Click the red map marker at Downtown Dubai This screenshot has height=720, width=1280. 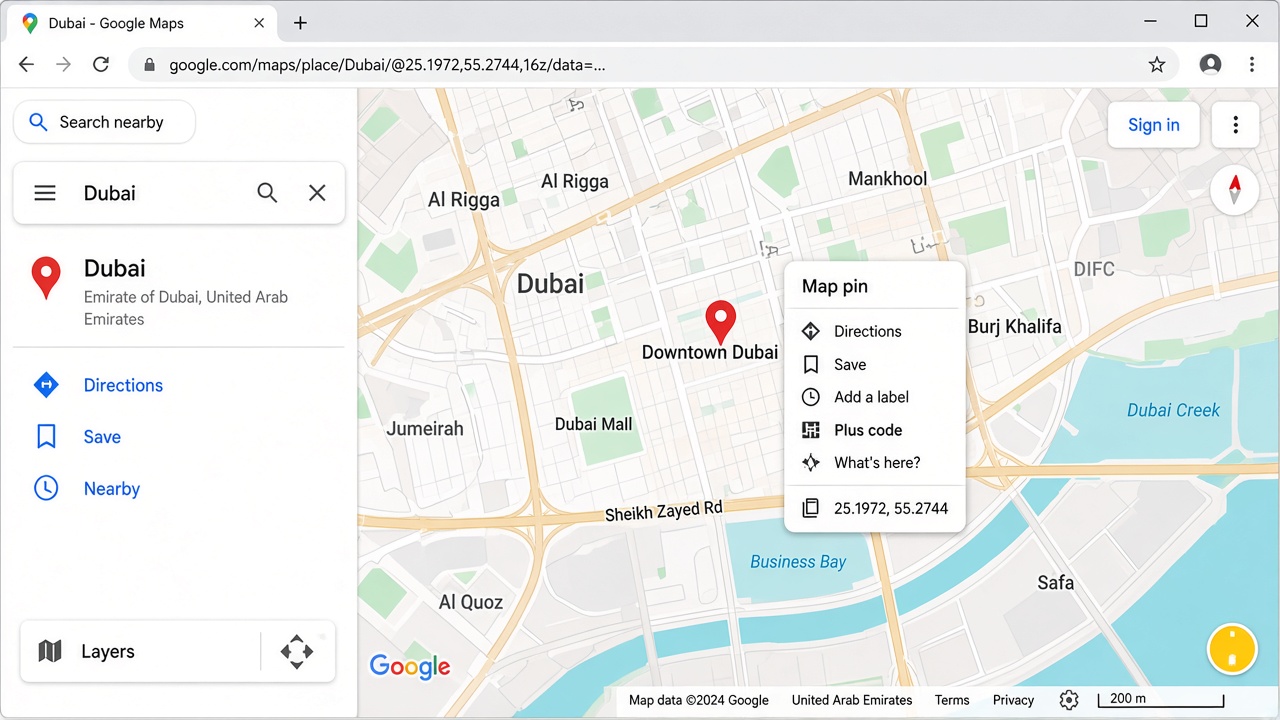coord(720,323)
